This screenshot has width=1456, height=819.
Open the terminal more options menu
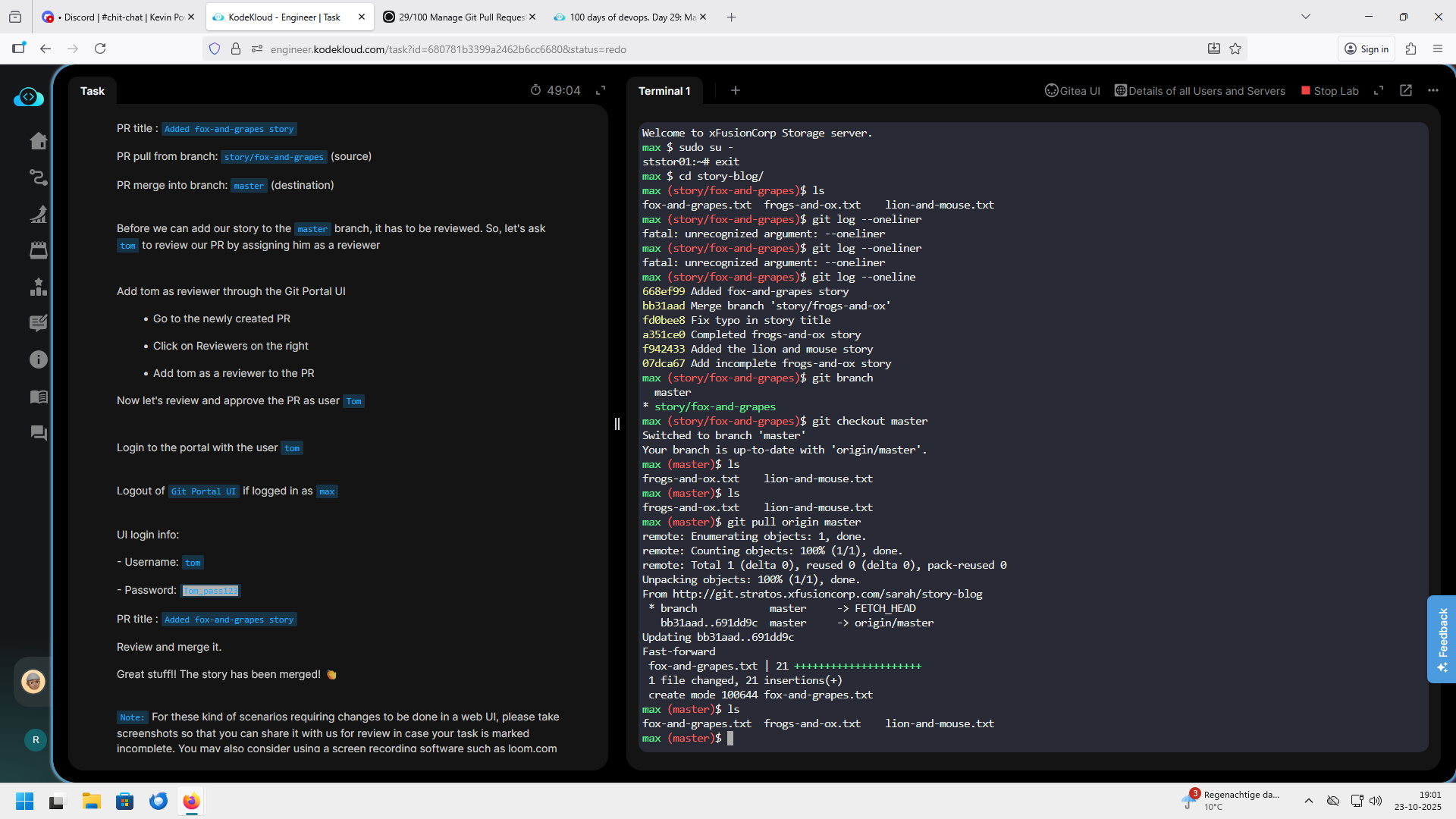1432,90
